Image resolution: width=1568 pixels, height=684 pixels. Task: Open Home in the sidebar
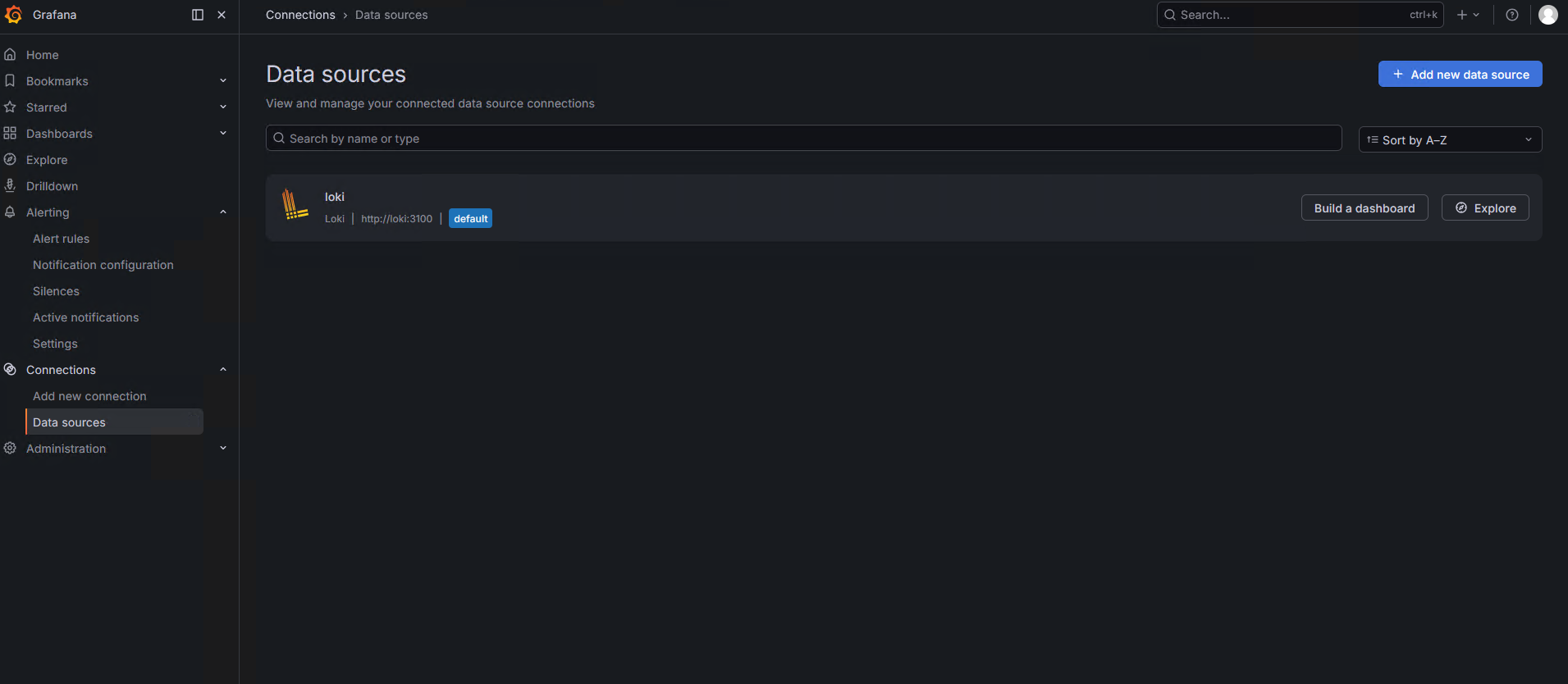[42, 55]
